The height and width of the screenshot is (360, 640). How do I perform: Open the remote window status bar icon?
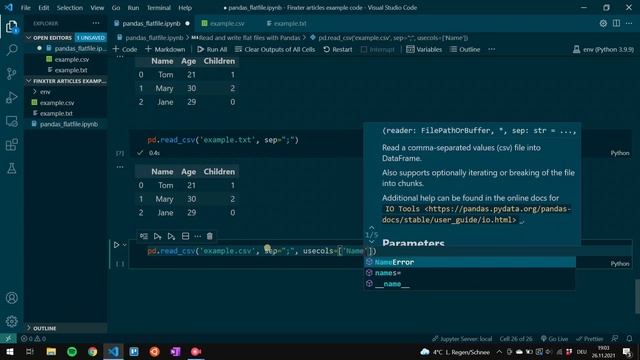pyautogui.click(x=8, y=338)
